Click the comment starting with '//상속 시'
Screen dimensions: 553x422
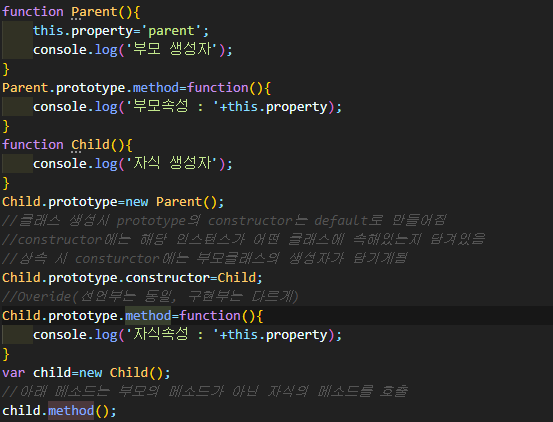[205, 259]
